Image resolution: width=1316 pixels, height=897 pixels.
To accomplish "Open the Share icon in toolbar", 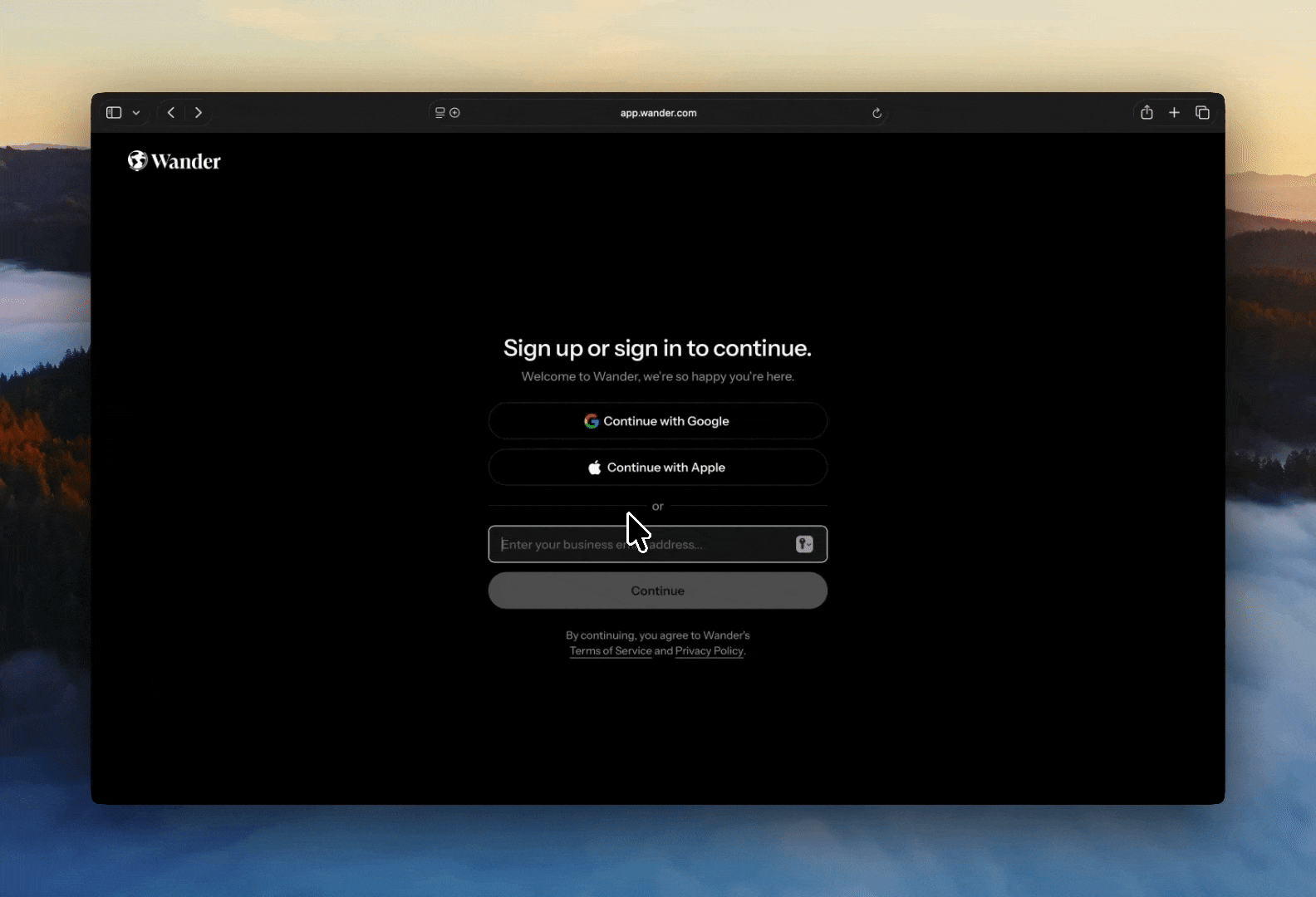I will (x=1147, y=112).
